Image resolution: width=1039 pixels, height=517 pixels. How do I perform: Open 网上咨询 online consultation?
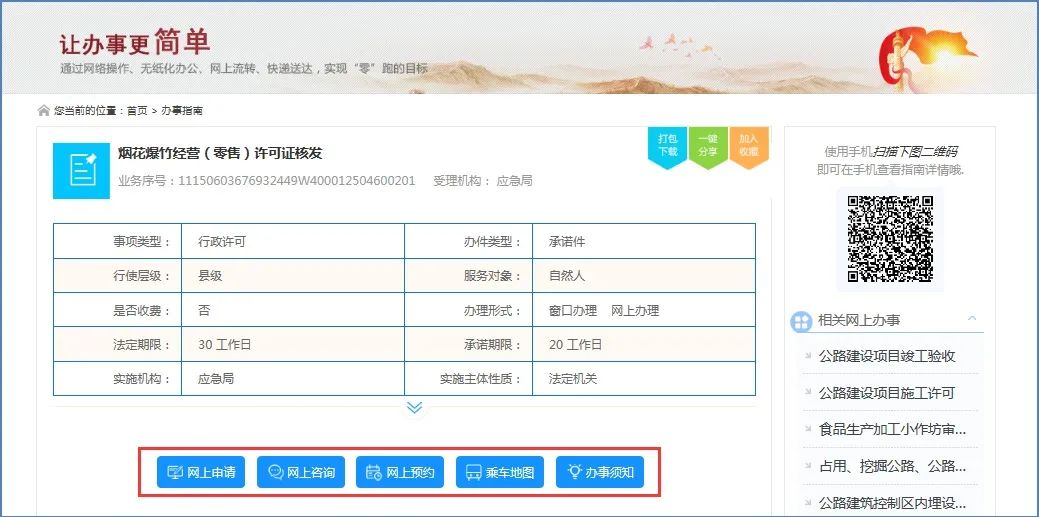pyautogui.click(x=300, y=472)
